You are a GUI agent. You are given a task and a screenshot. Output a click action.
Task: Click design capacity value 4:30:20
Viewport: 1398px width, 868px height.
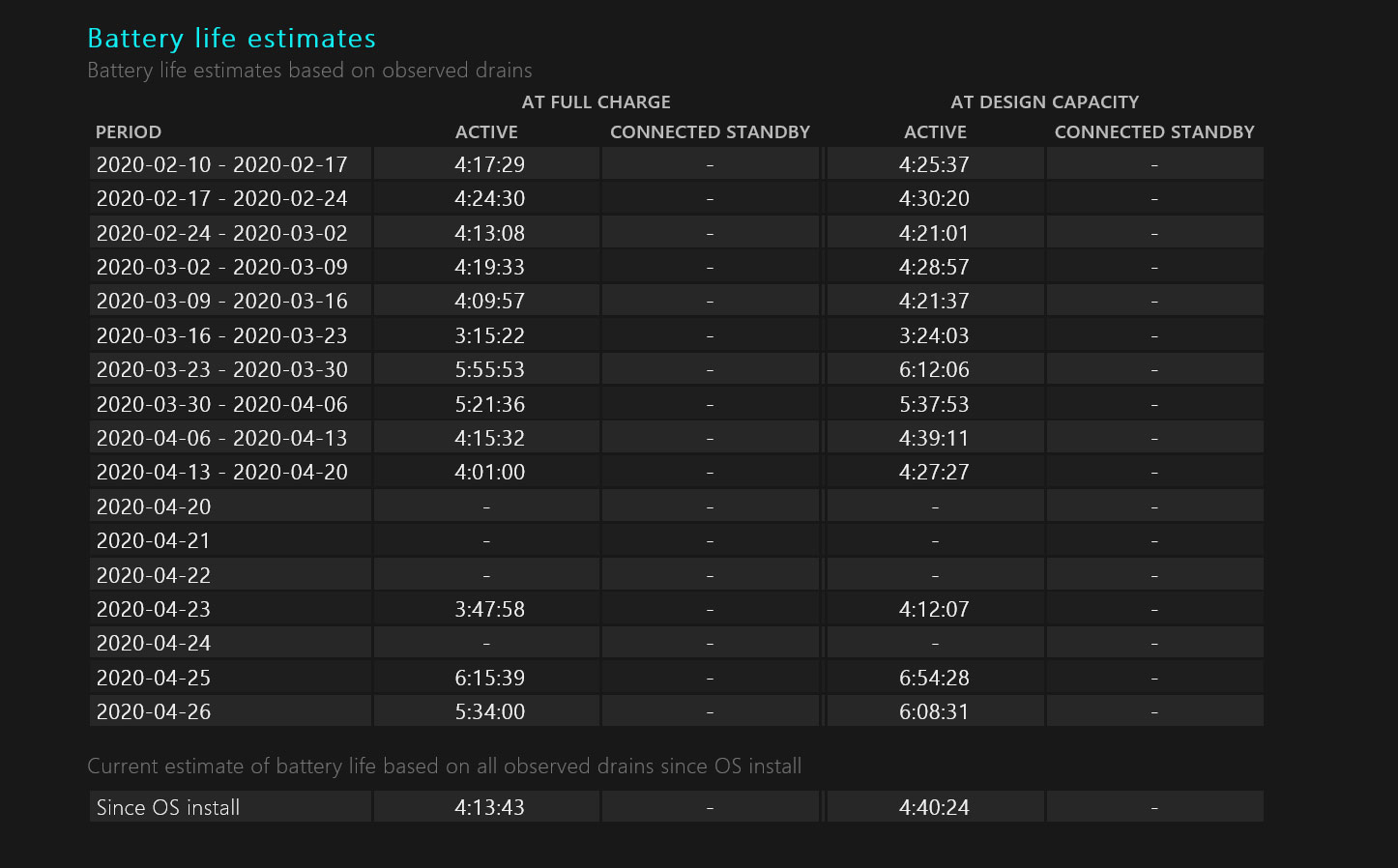point(934,198)
